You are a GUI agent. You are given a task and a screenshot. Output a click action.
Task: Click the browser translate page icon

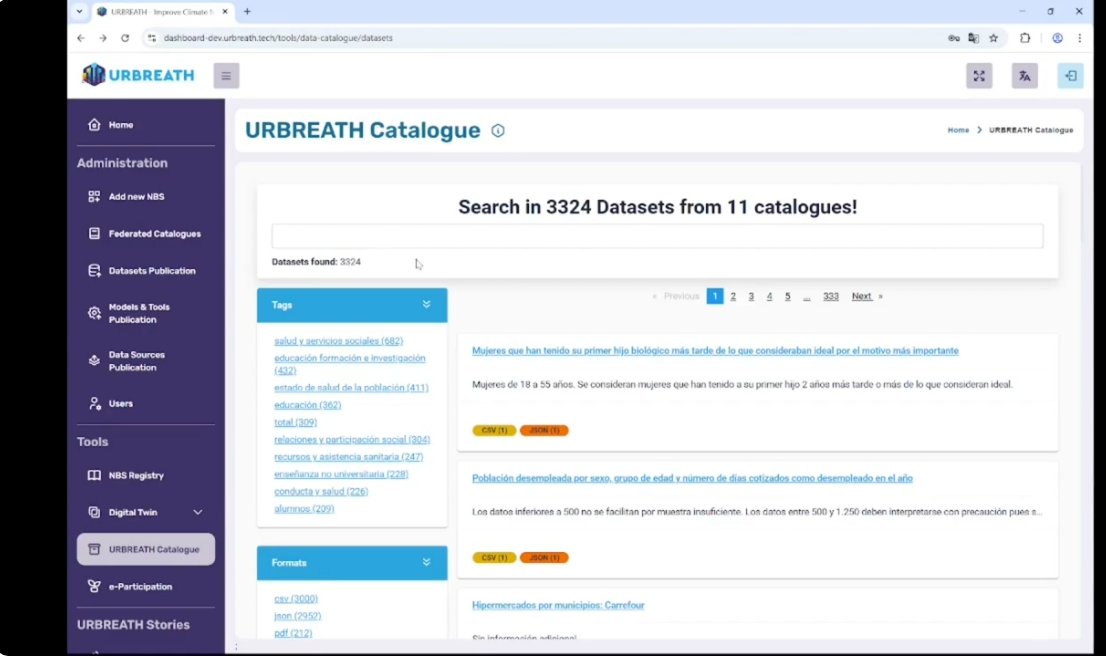click(x=973, y=38)
